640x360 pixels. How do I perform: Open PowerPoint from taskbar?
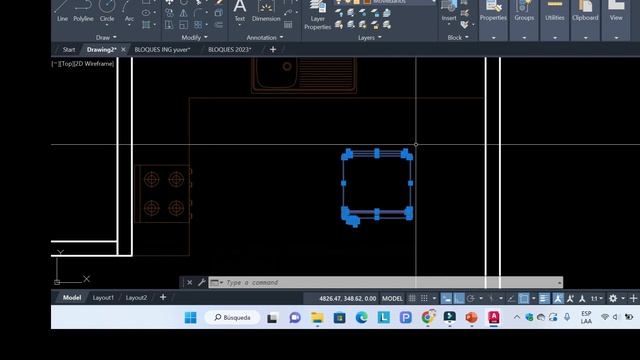471,318
